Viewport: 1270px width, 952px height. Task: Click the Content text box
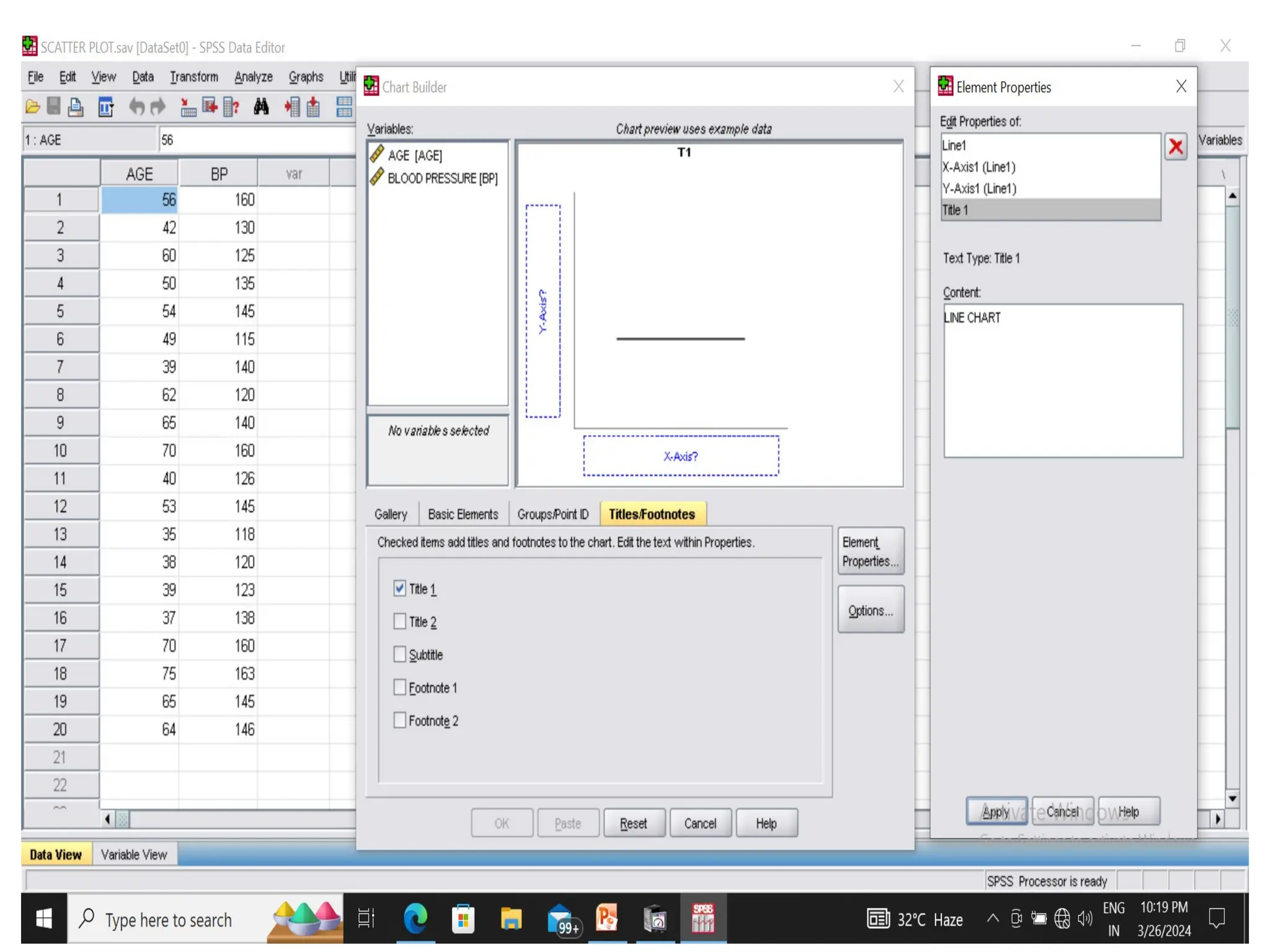pyautogui.click(x=1062, y=380)
